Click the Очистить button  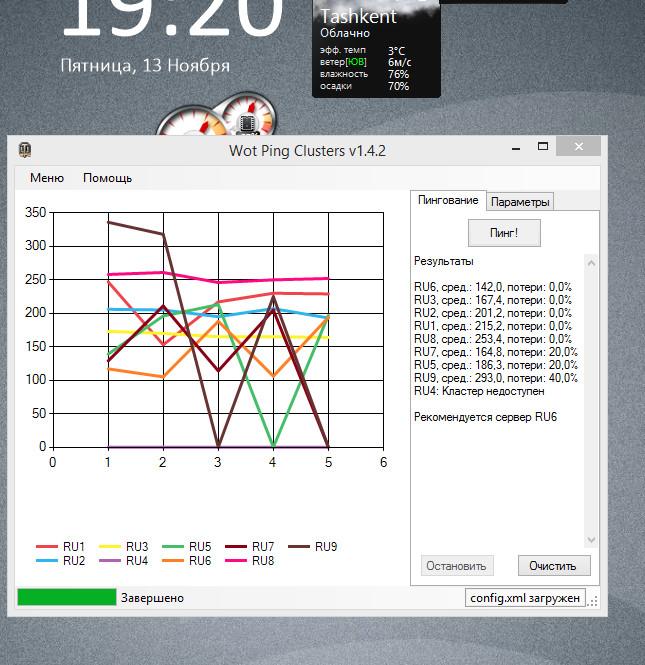point(554,566)
